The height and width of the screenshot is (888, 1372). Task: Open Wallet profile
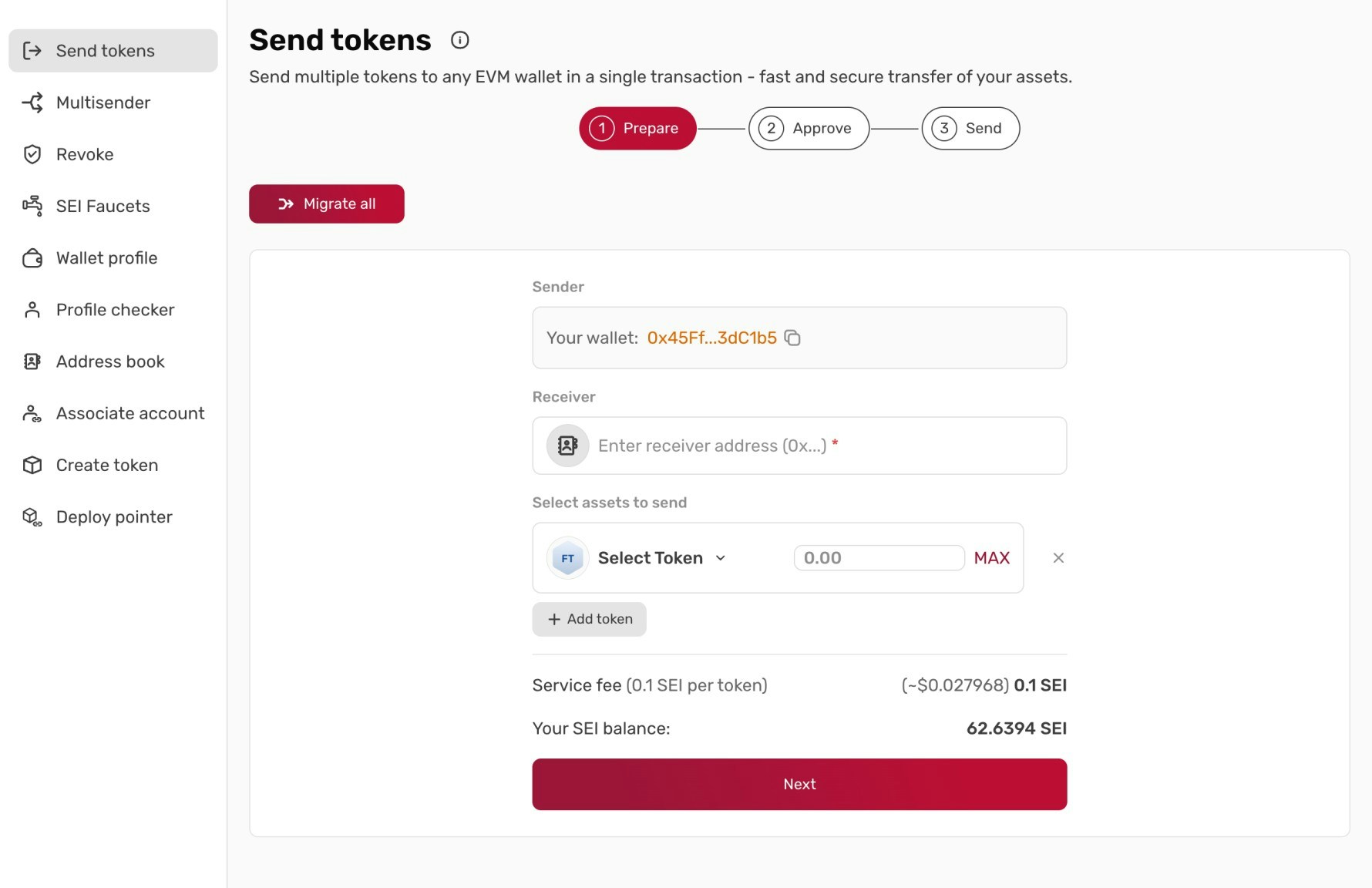(106, 257)
